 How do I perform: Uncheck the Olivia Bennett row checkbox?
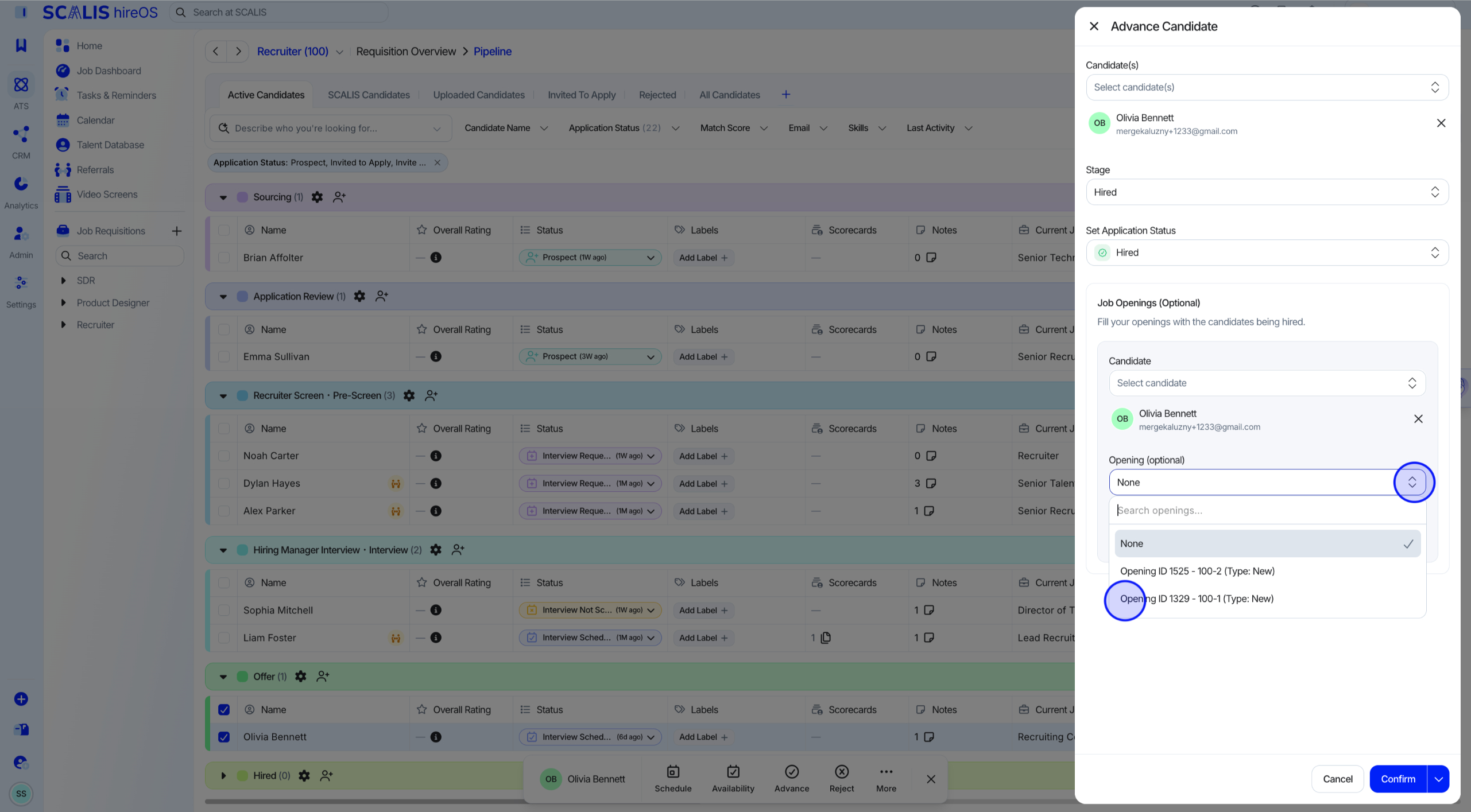tap(224, 737)
